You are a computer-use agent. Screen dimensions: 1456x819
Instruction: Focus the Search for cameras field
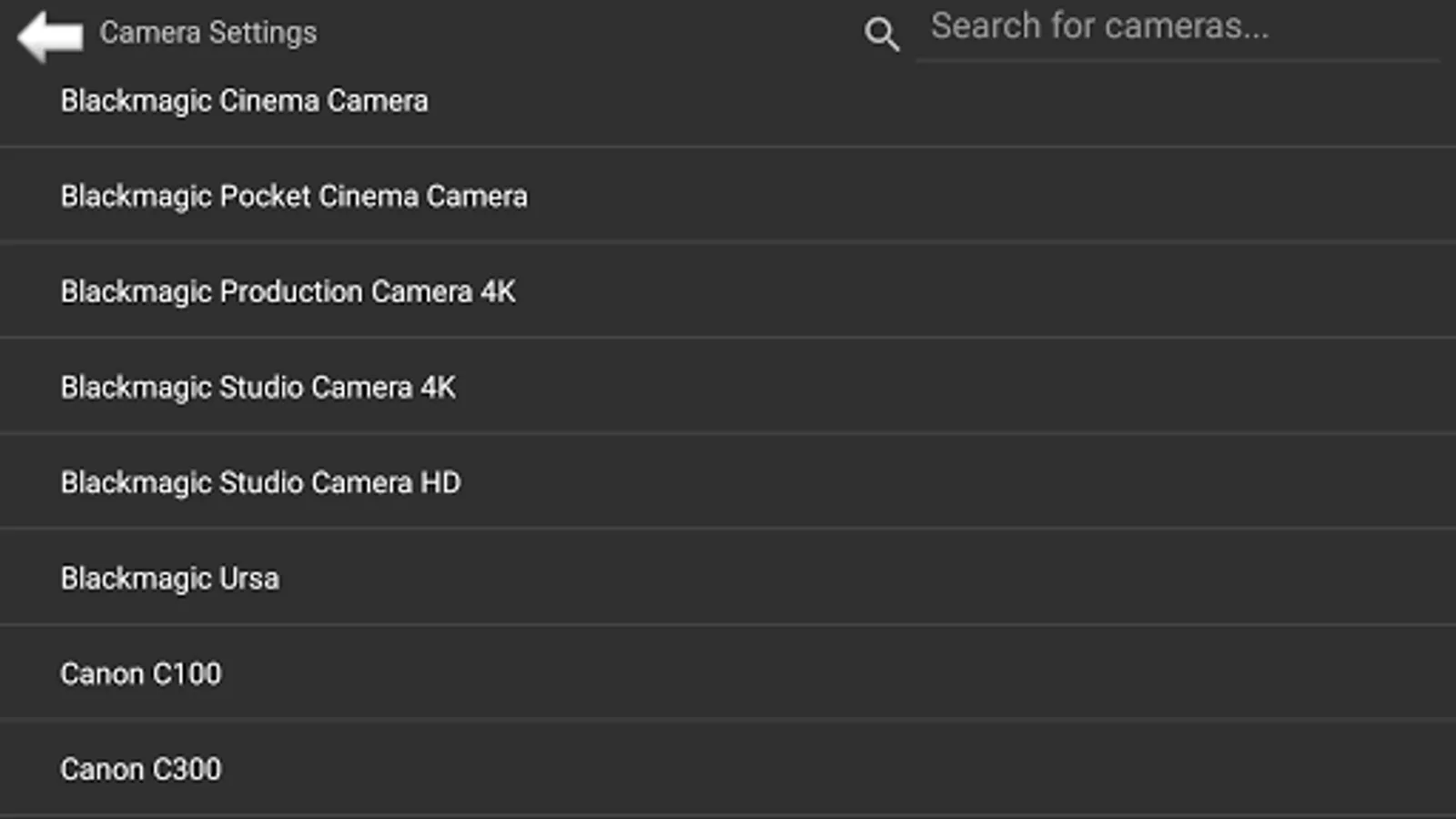pos(1178,27)
